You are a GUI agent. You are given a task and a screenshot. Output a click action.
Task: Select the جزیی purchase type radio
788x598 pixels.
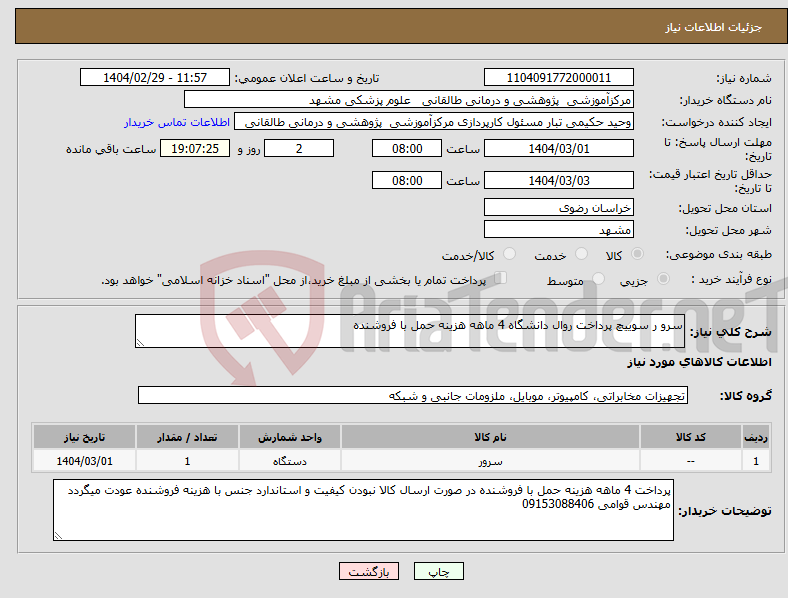[663, 278]
